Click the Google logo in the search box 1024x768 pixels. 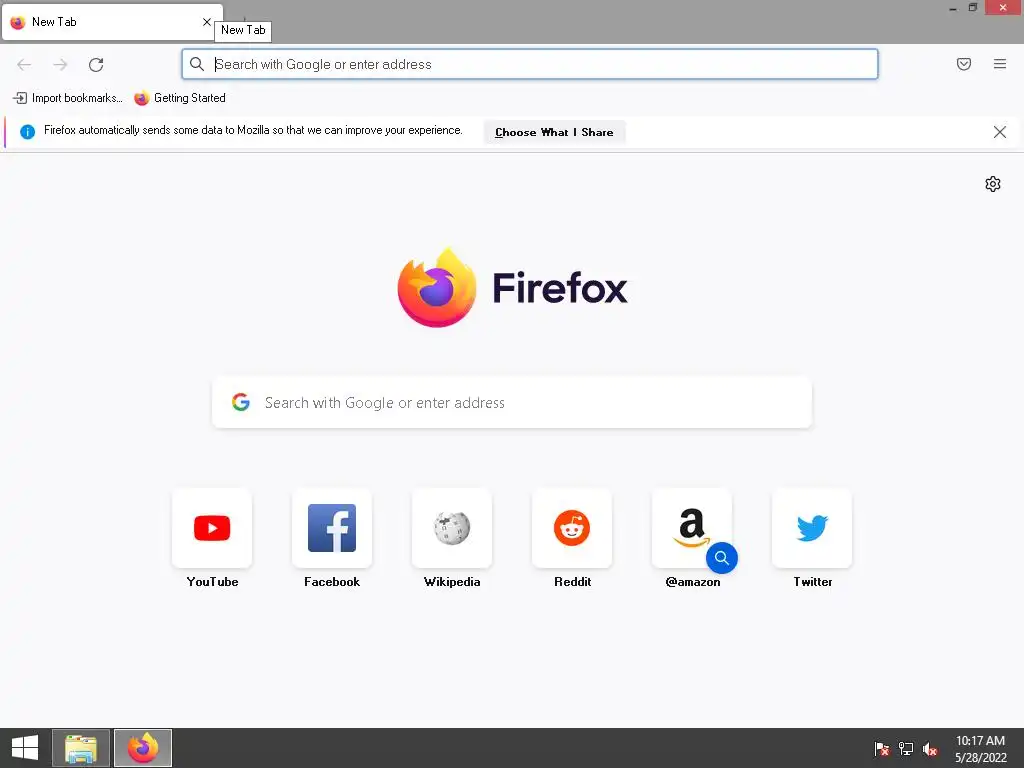pyautogui.click(x=241, y=402)
